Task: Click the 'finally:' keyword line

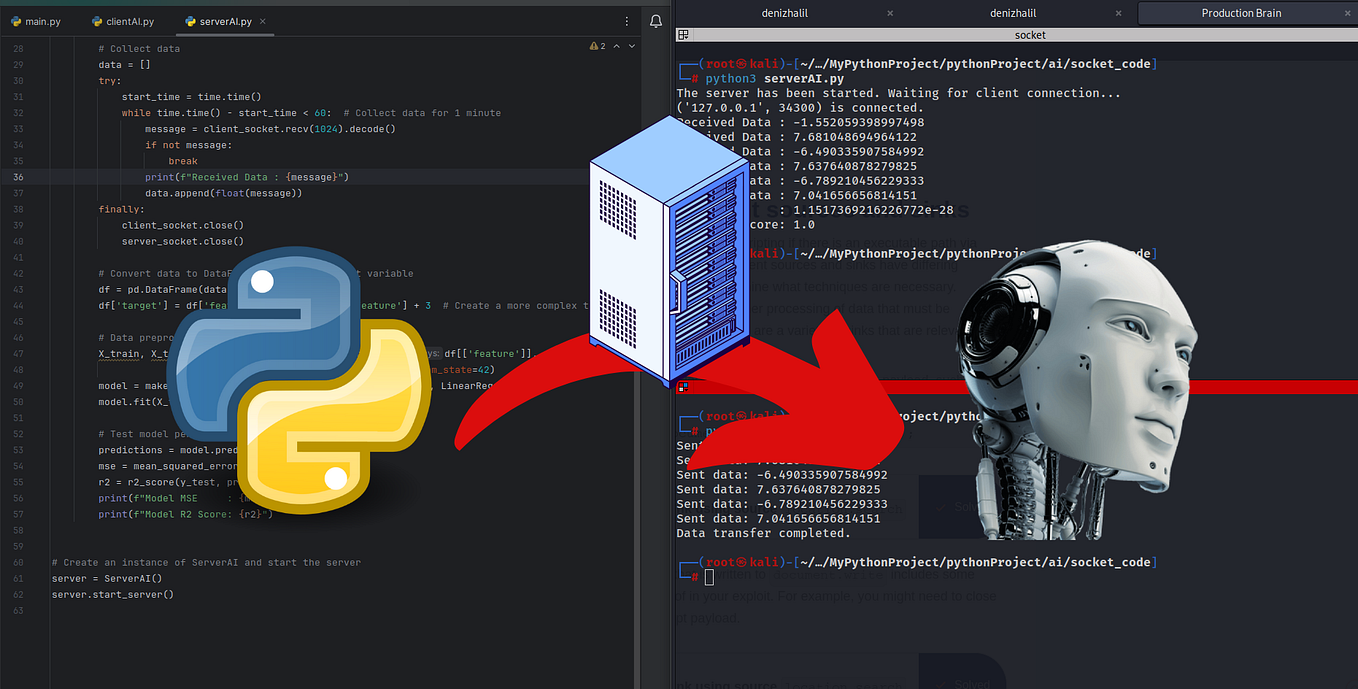Action: [121, 209]
